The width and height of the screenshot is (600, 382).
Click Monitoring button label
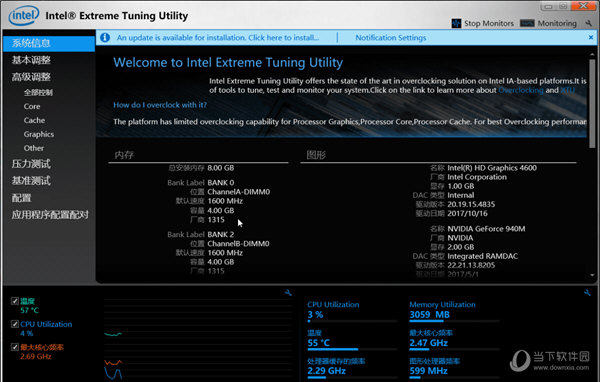(x=557, y=23)
